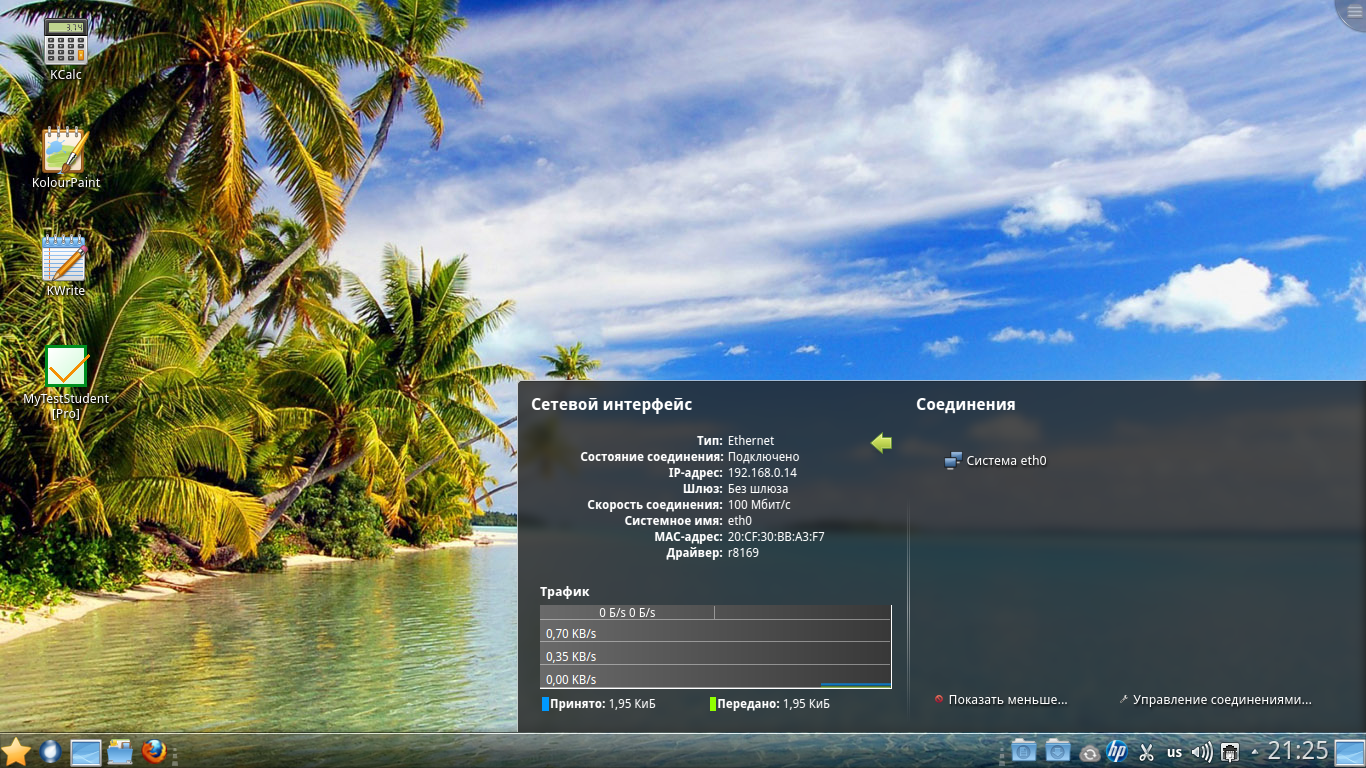
Task: Open the HP tray icon
Action: tap(1117, 752)
